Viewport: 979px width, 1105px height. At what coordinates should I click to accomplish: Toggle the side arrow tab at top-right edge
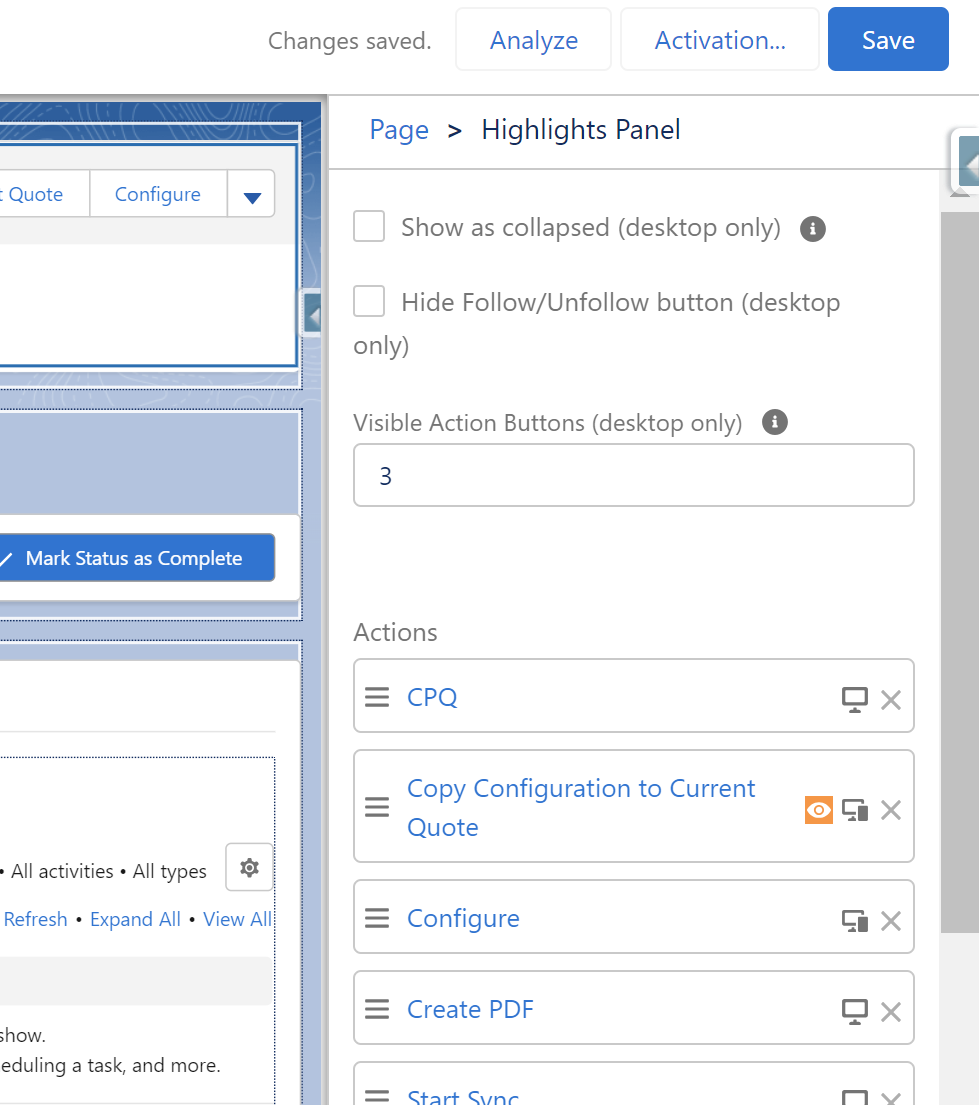[x=968, y=162]
